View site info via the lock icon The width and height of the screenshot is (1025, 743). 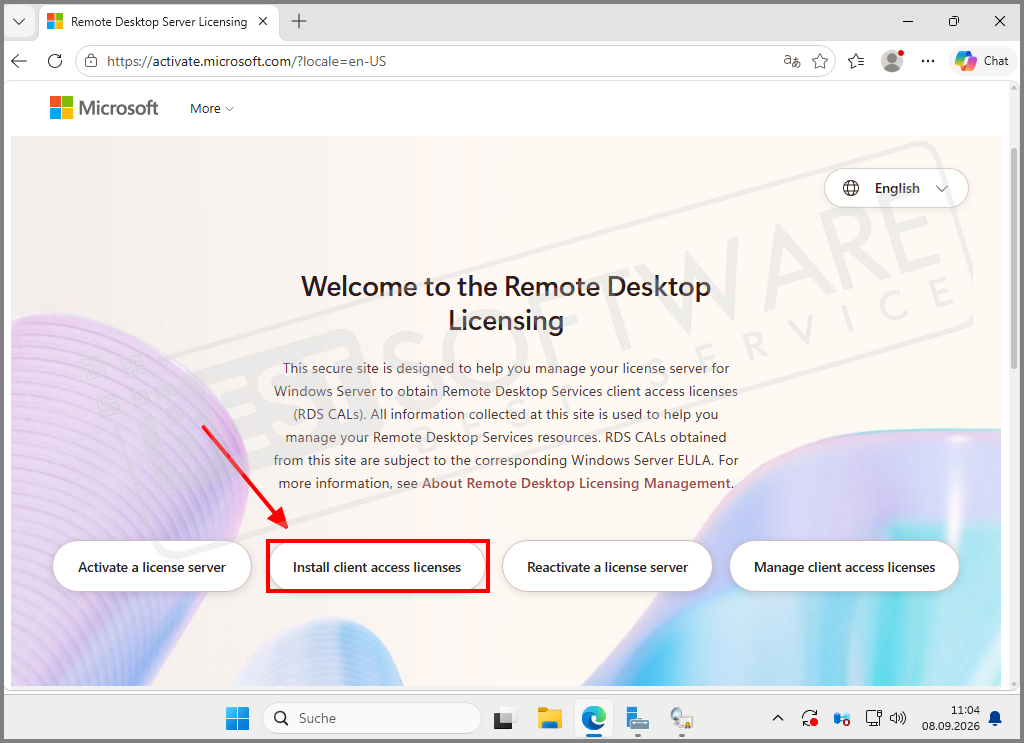click(x=92, y=61)
